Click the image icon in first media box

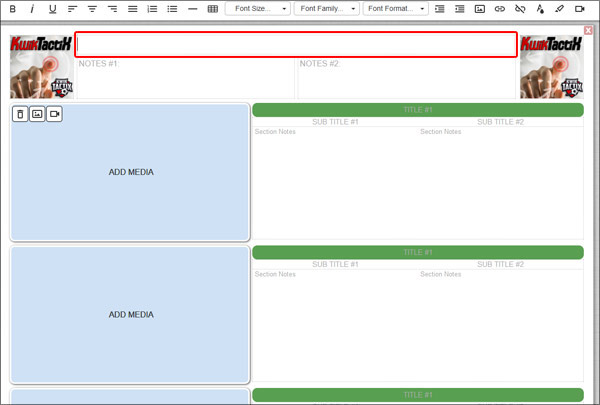click(x=37, y=114)
